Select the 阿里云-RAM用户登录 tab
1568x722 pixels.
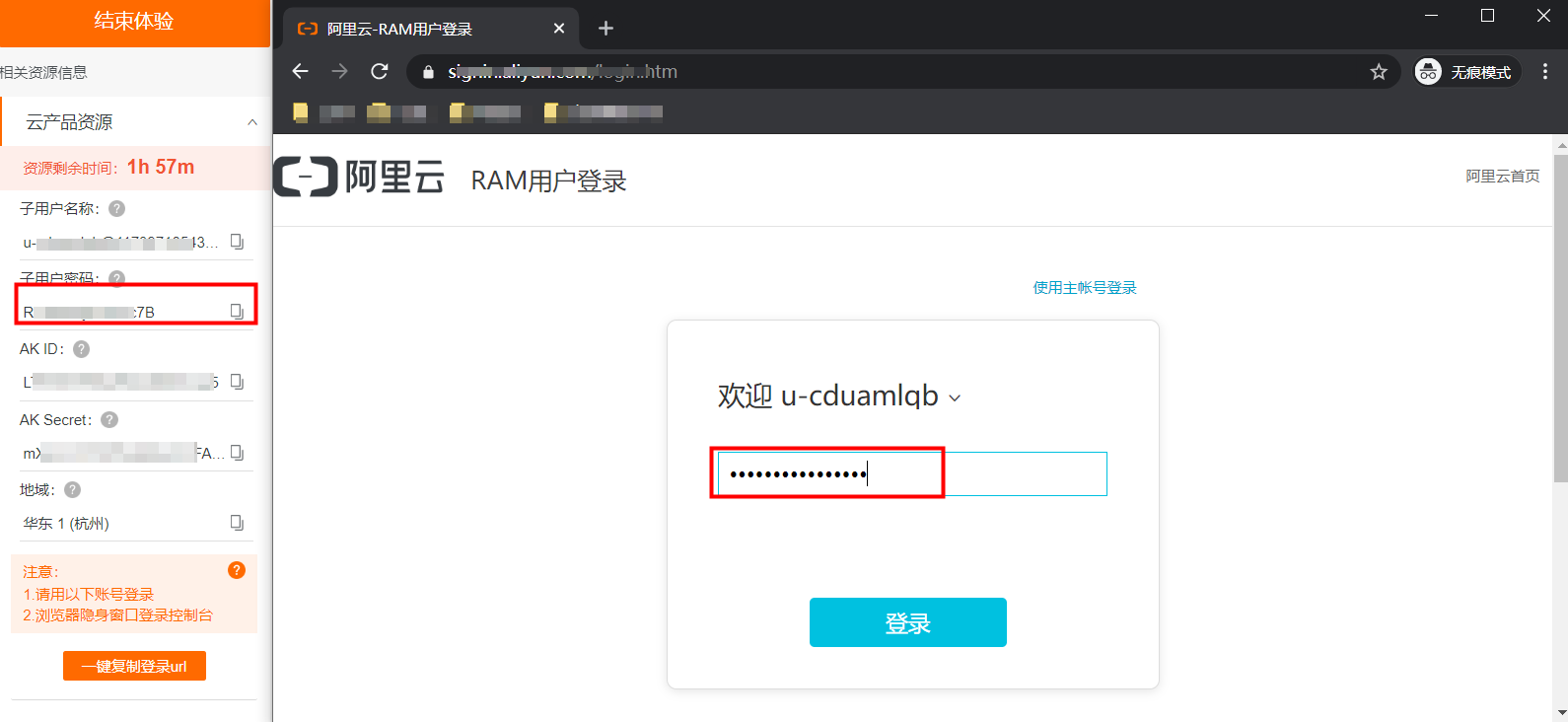click(431, 29)
